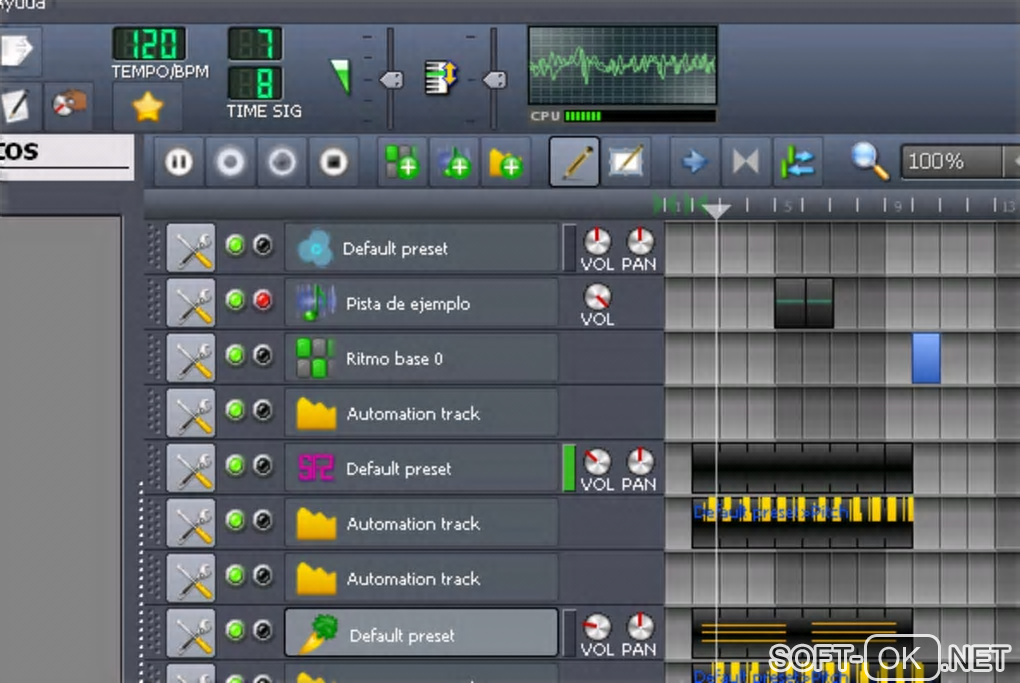
Task: Click VOL knob of Pista de ejemplo
Action: [597, 297]
